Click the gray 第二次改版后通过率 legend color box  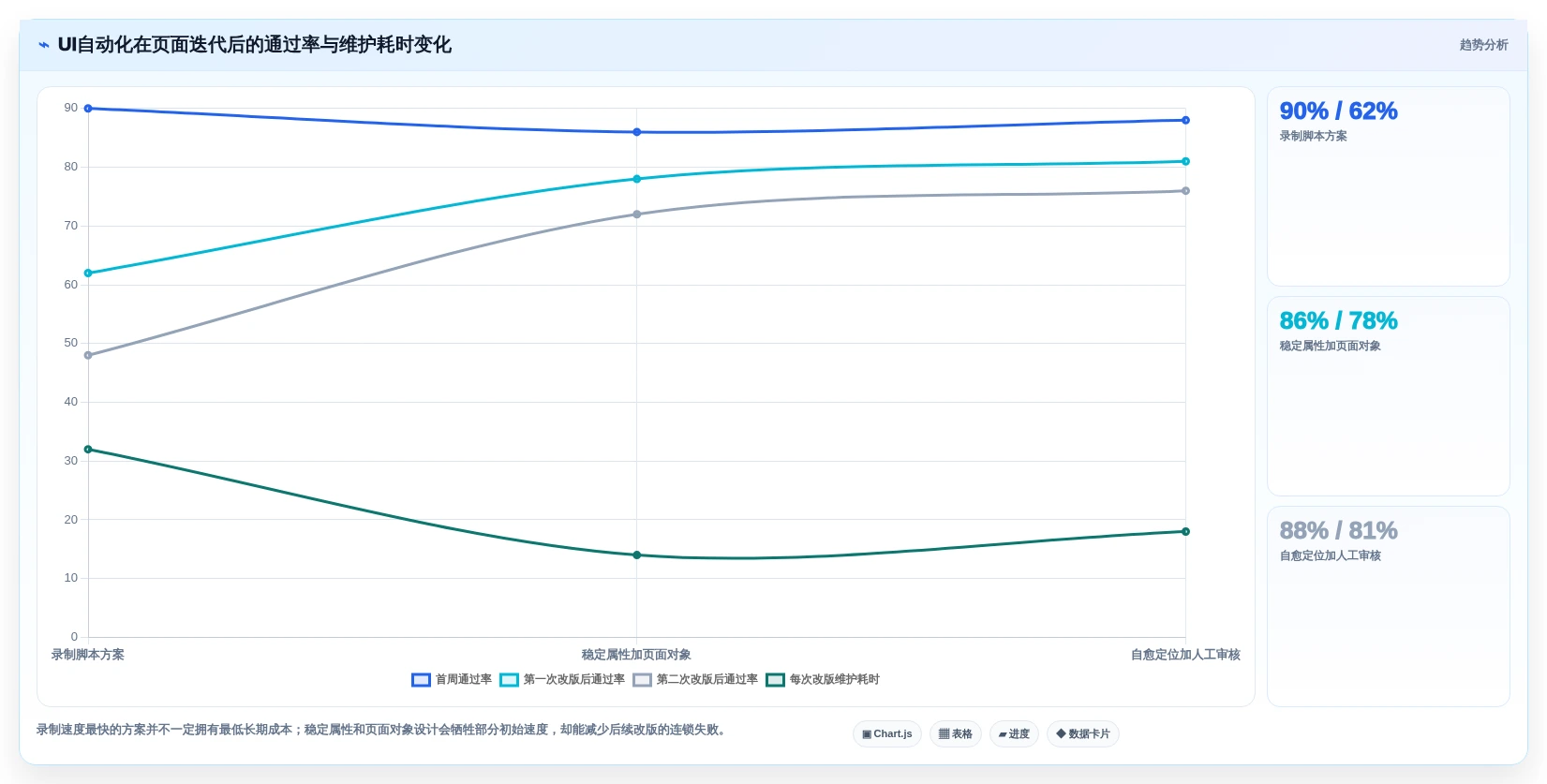[642, 680]
